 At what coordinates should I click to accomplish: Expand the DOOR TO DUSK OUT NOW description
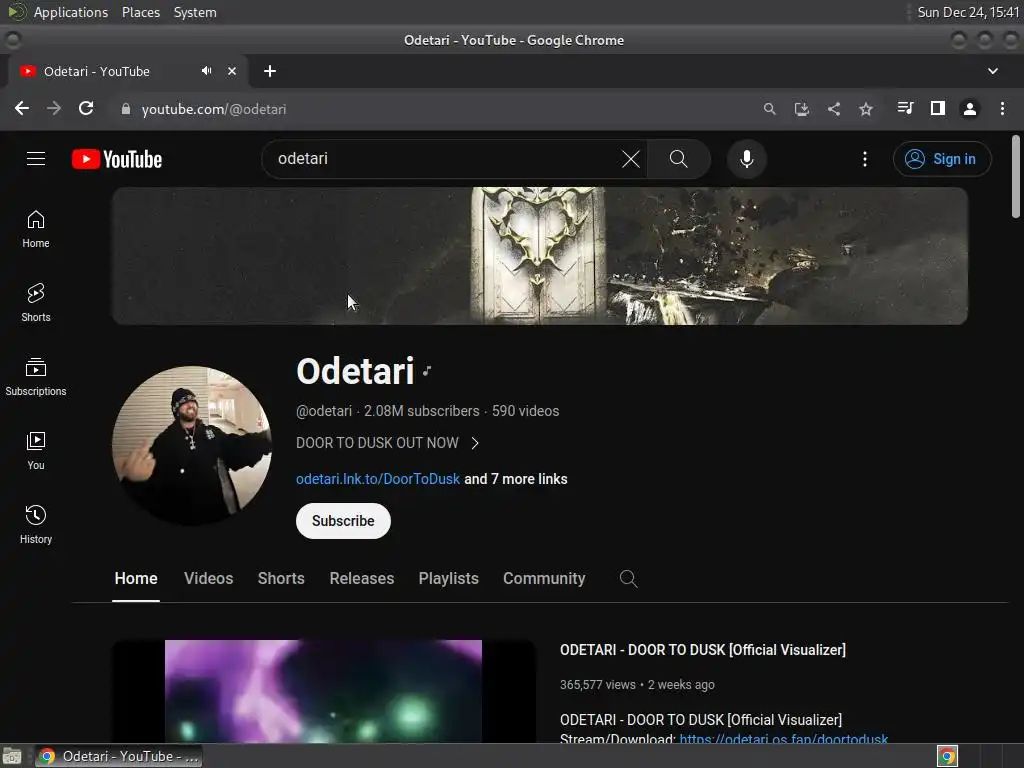[388, 443]
